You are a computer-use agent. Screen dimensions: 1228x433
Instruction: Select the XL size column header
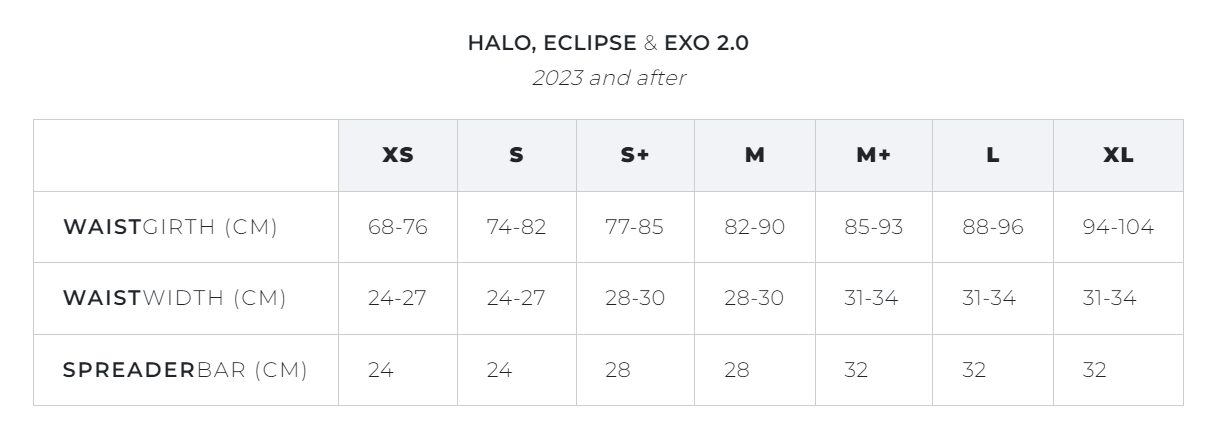(1118, 156)
